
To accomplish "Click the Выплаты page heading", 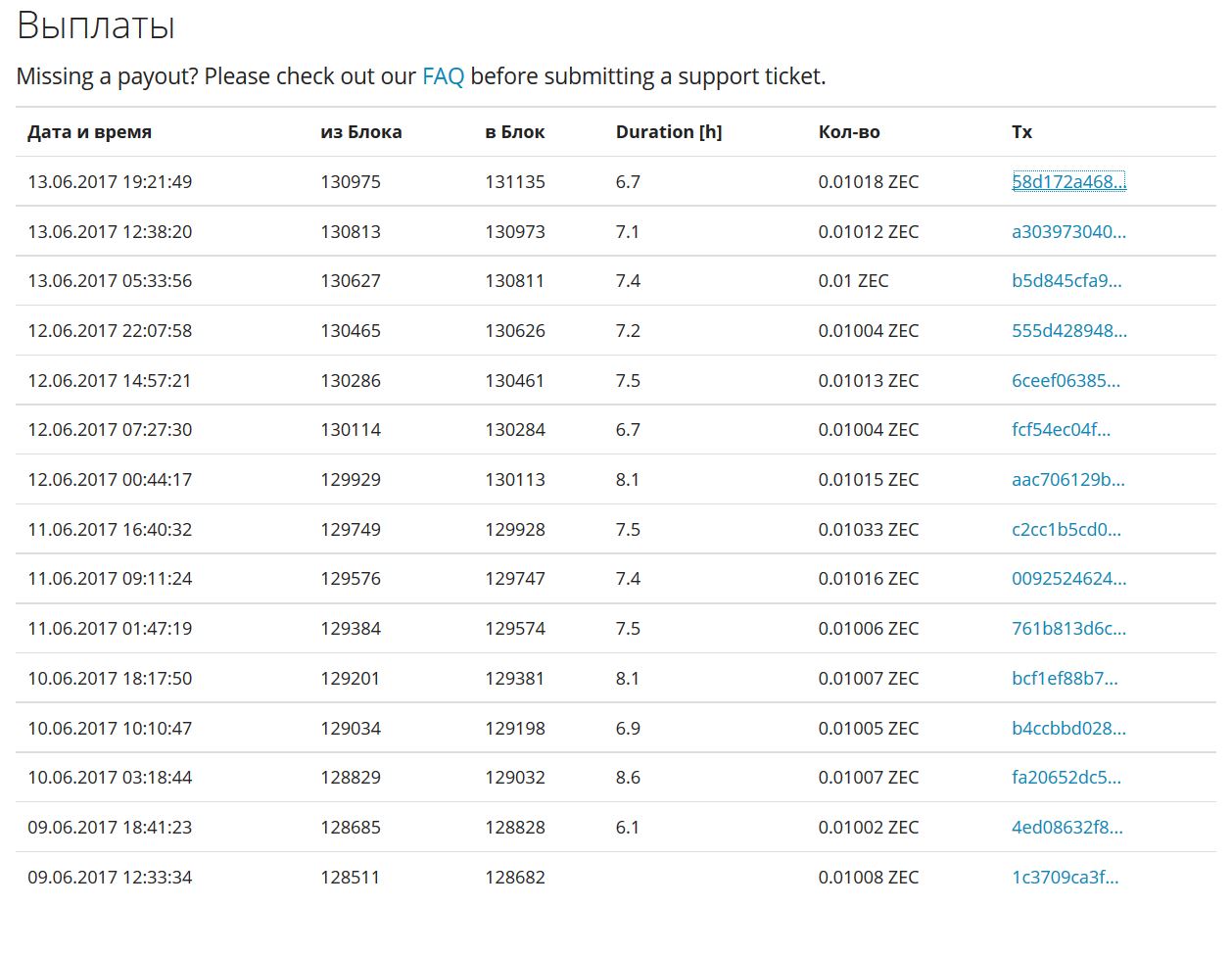I will (96, 25).
